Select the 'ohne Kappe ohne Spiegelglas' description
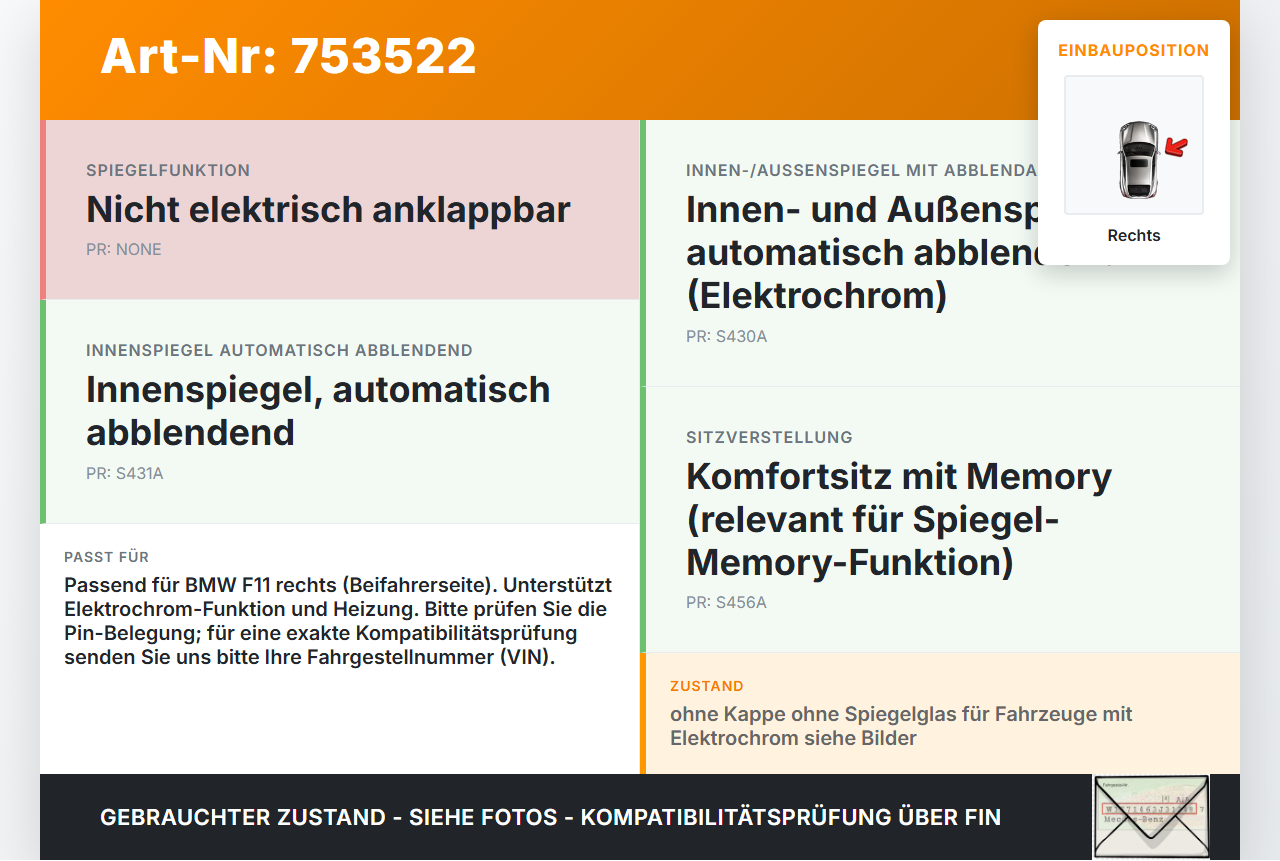This screenshot has width=1280, height=861. [x=901, y=727]
